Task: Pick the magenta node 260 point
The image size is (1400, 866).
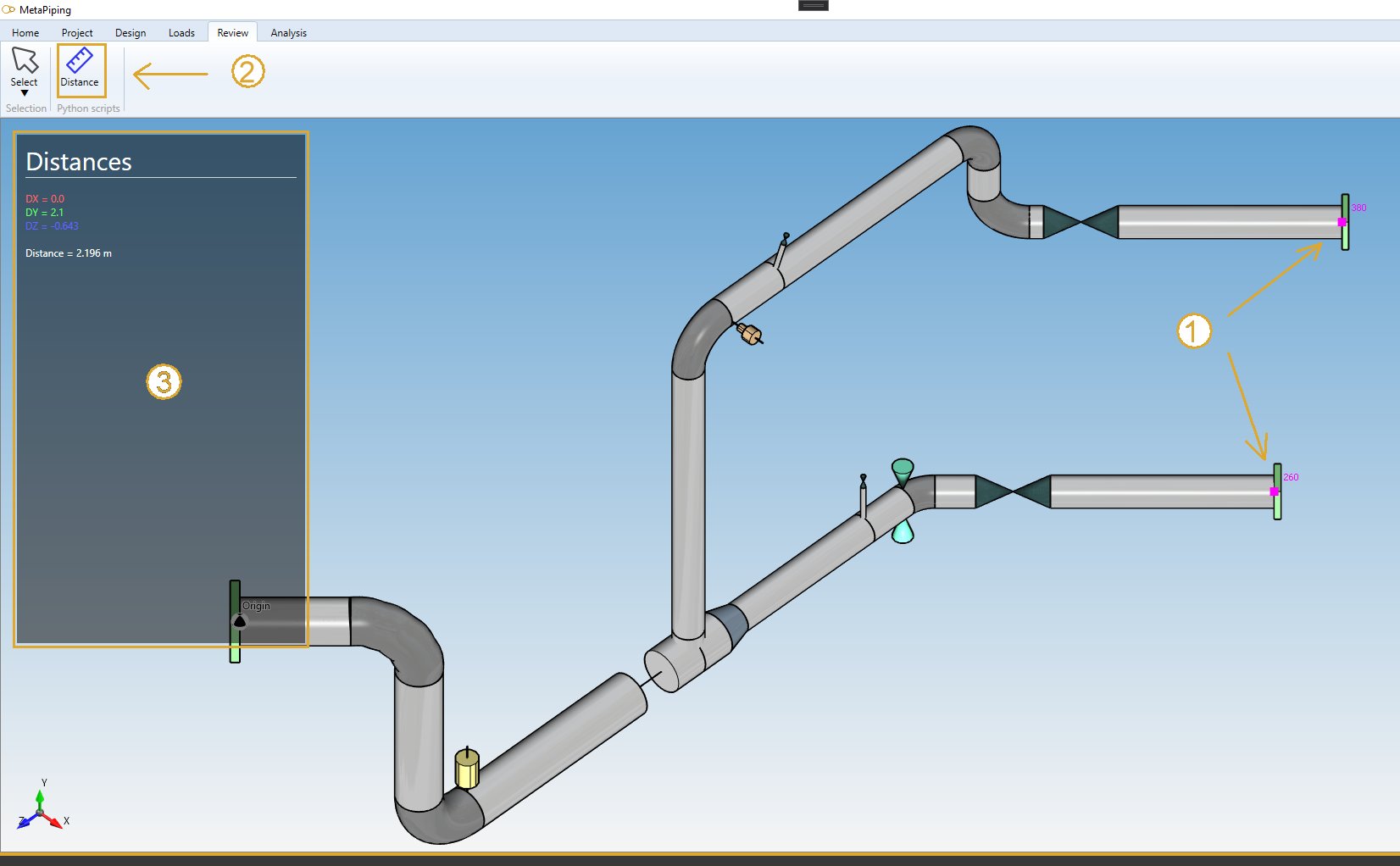Action: (1274, 491)
